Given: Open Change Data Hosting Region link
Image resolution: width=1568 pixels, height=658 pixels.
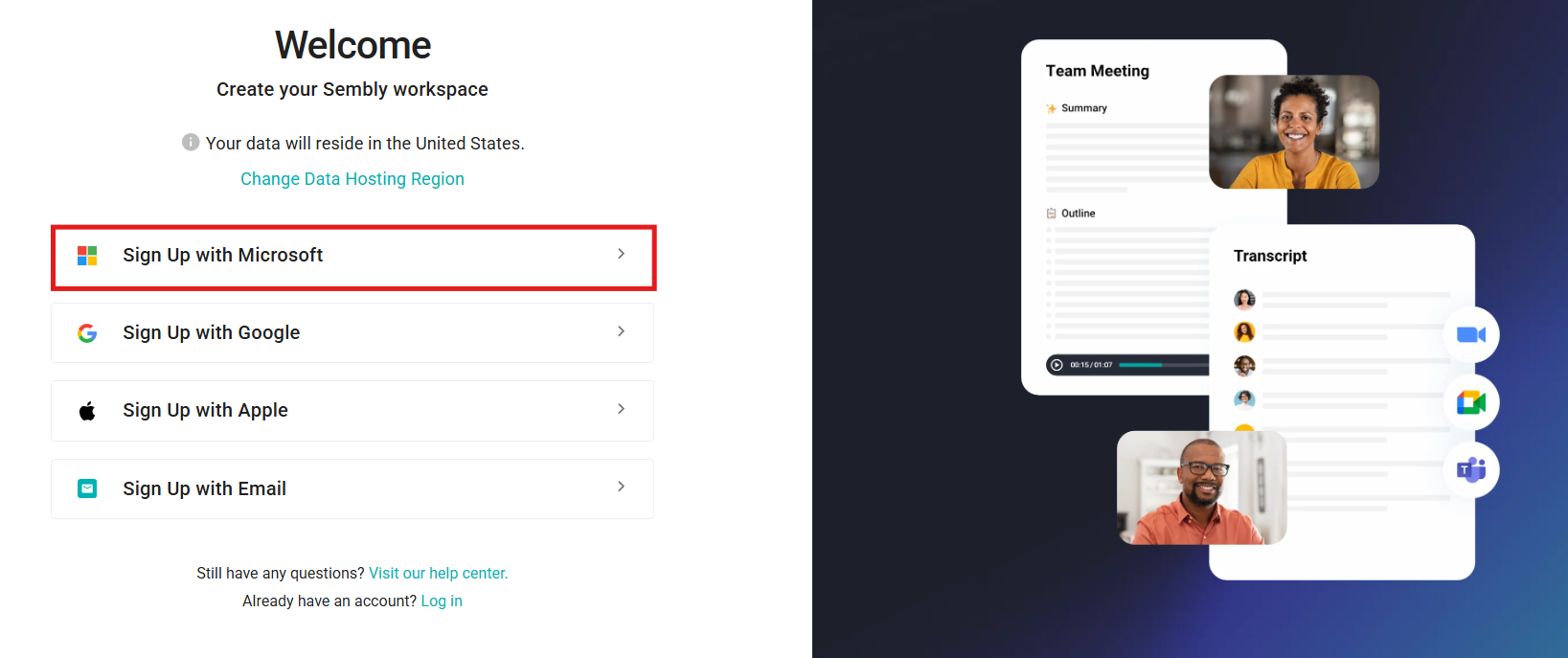Looking at the screenshot, I should (x=352, y=179).
